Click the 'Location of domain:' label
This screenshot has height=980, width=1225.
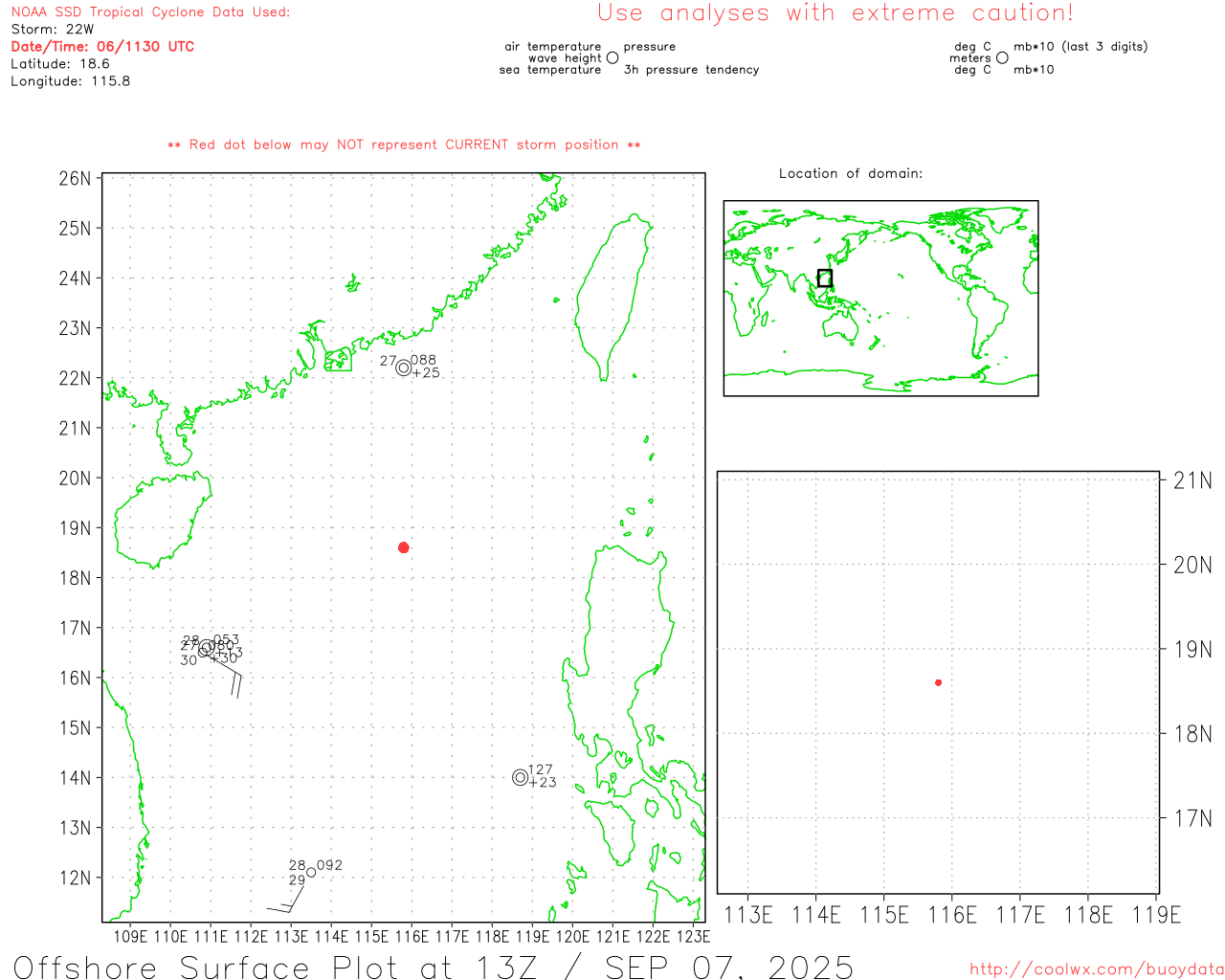tap(851, 173)
